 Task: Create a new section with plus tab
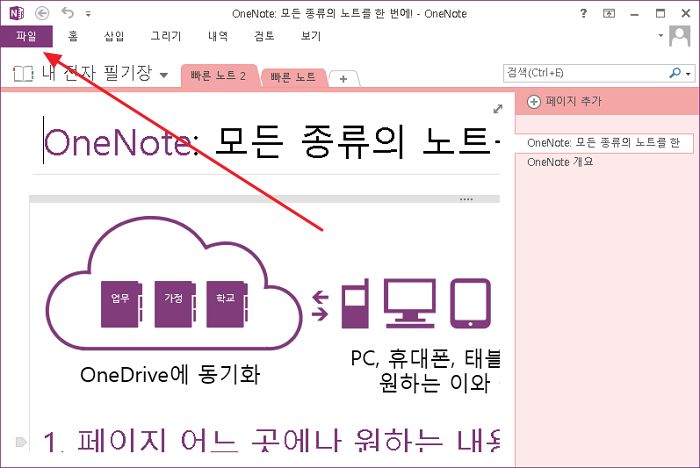pyautogui.click(x=343, y=79)
